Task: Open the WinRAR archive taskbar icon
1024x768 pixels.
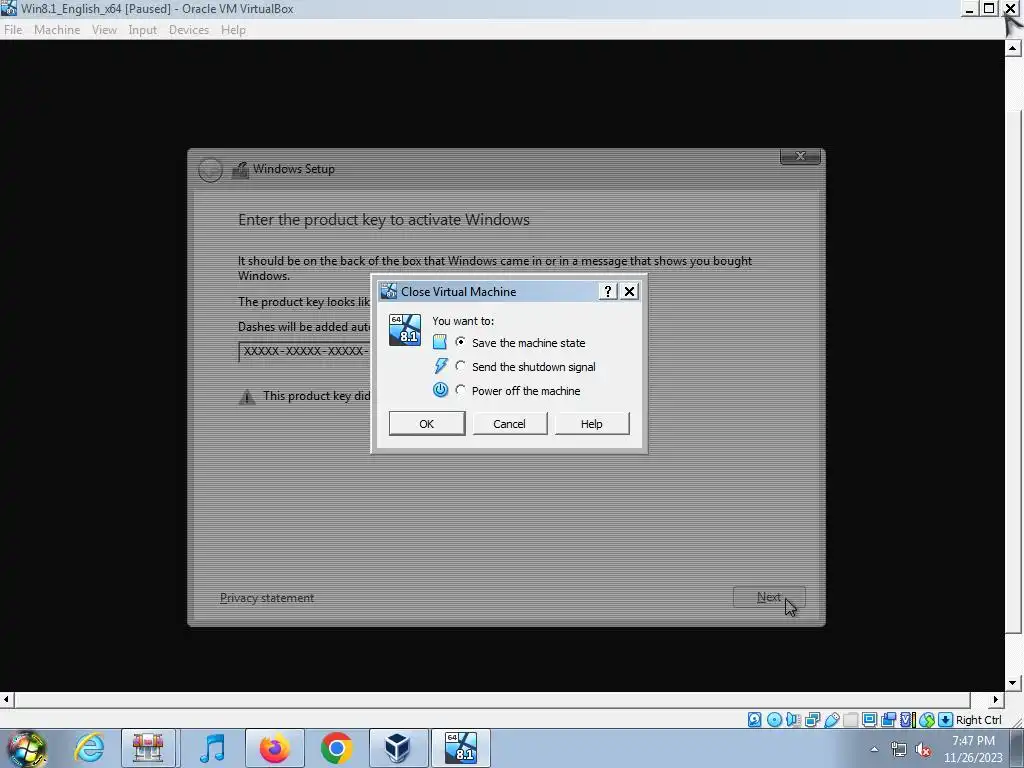Action: 148,748
